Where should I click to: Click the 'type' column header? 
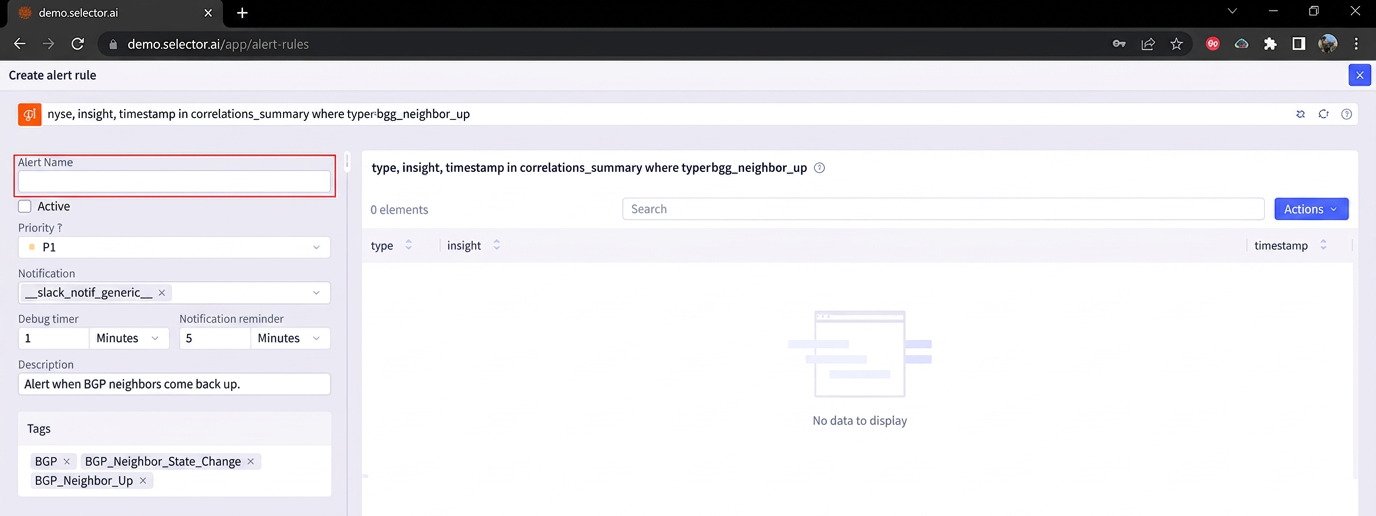click(x=382, y=245)
